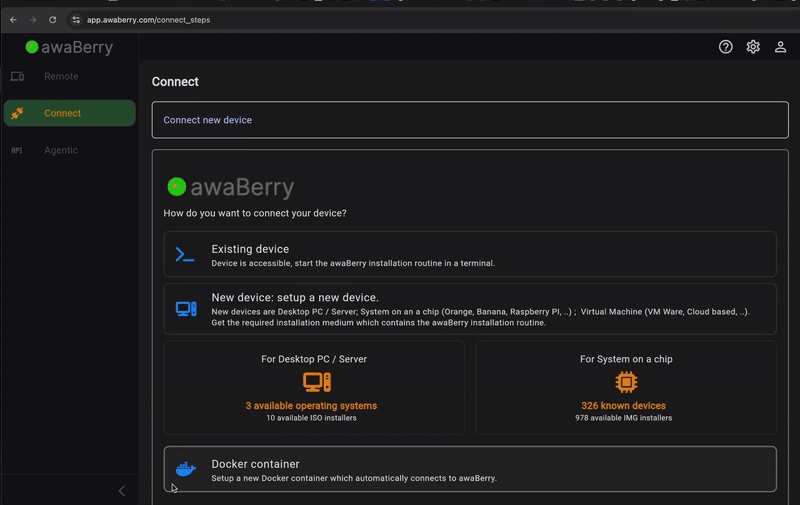Viewport: 800px width, 505px height.
Task: Open 3 available operating systems link
Action: 311,406
